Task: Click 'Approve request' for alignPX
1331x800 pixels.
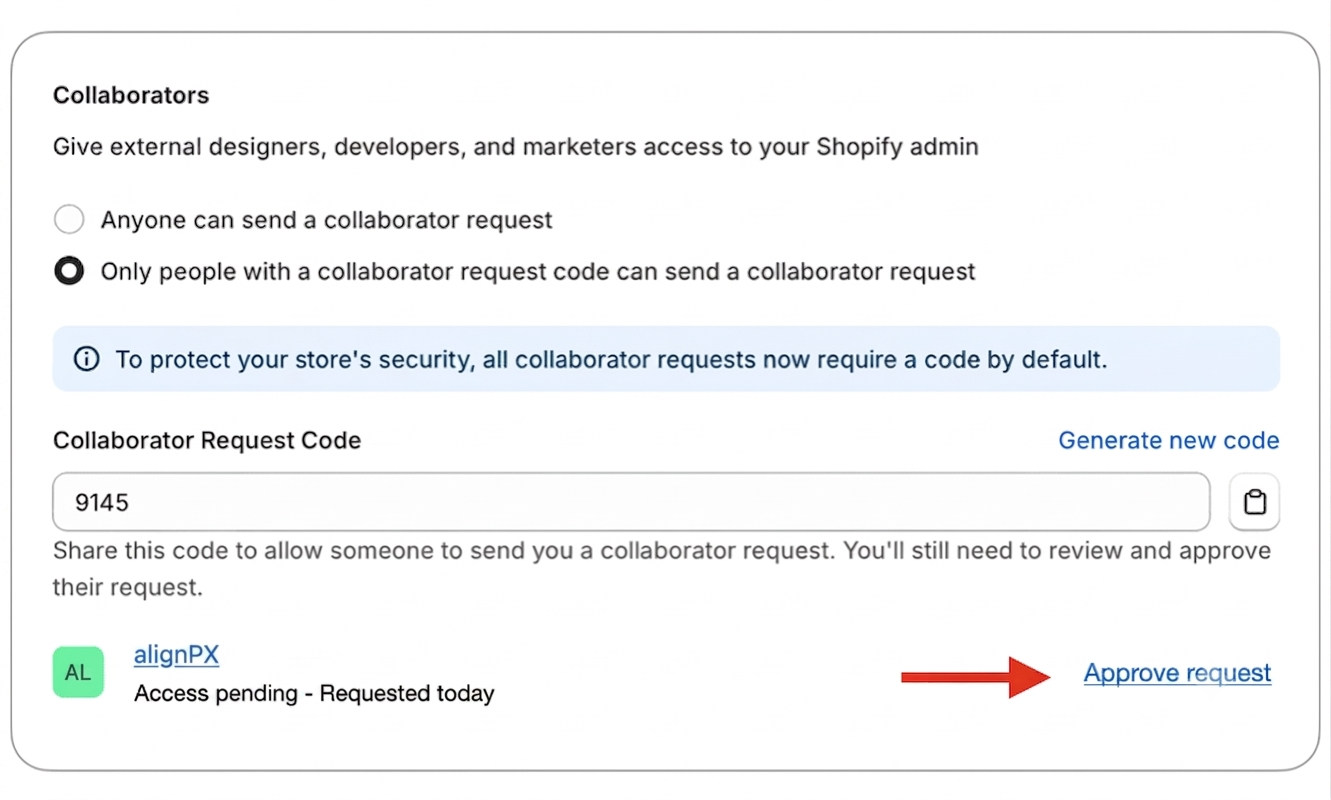Action: point(1177,674)
